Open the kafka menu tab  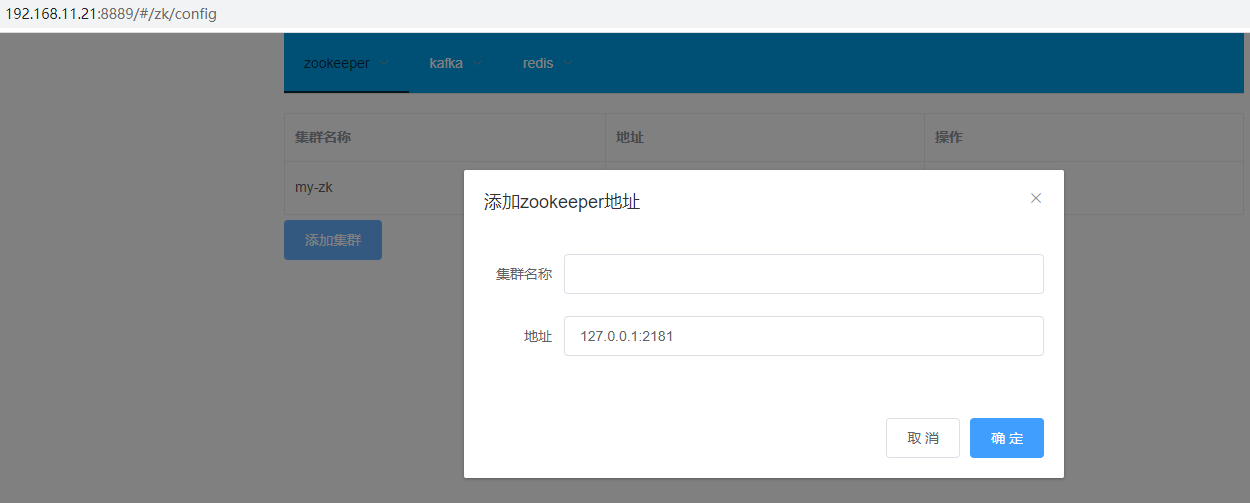(456, 63)
